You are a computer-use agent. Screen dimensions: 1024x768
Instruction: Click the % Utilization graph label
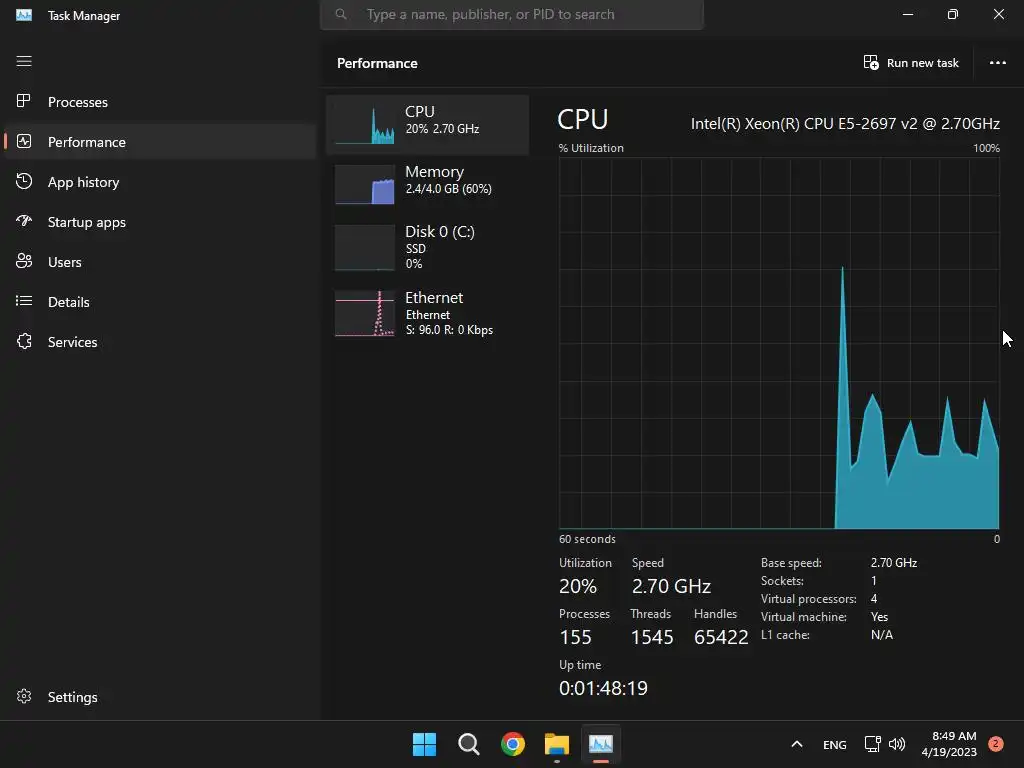tap(591, 148)
